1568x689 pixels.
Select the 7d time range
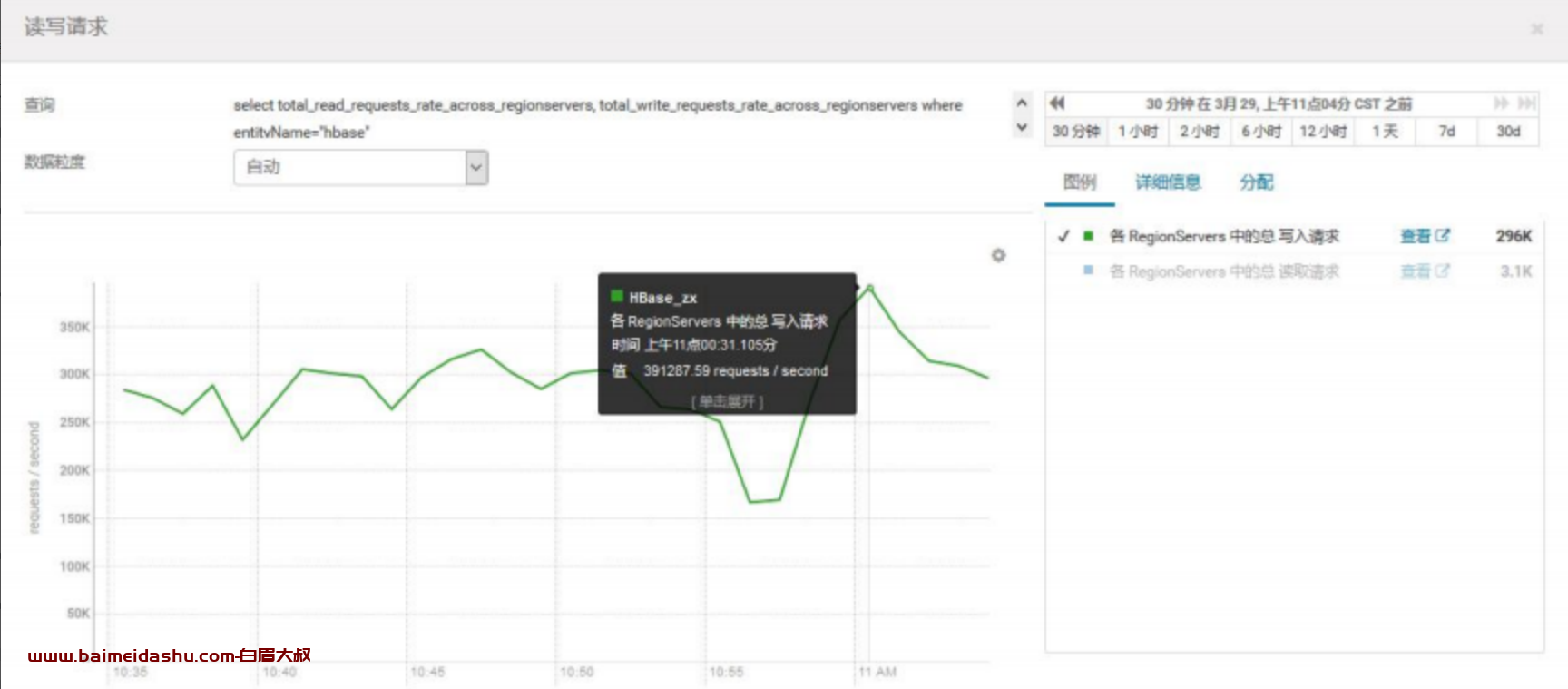click(x=1446, y=132)
